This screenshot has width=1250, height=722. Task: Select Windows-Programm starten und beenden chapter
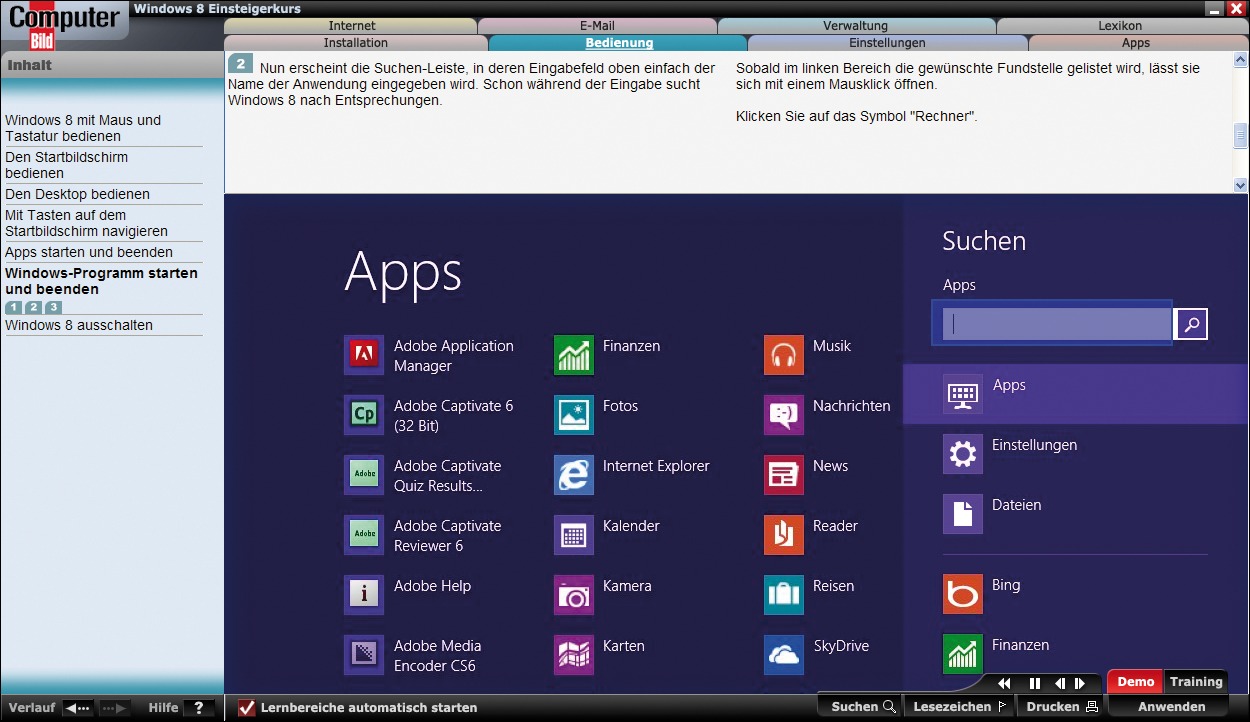101,281
